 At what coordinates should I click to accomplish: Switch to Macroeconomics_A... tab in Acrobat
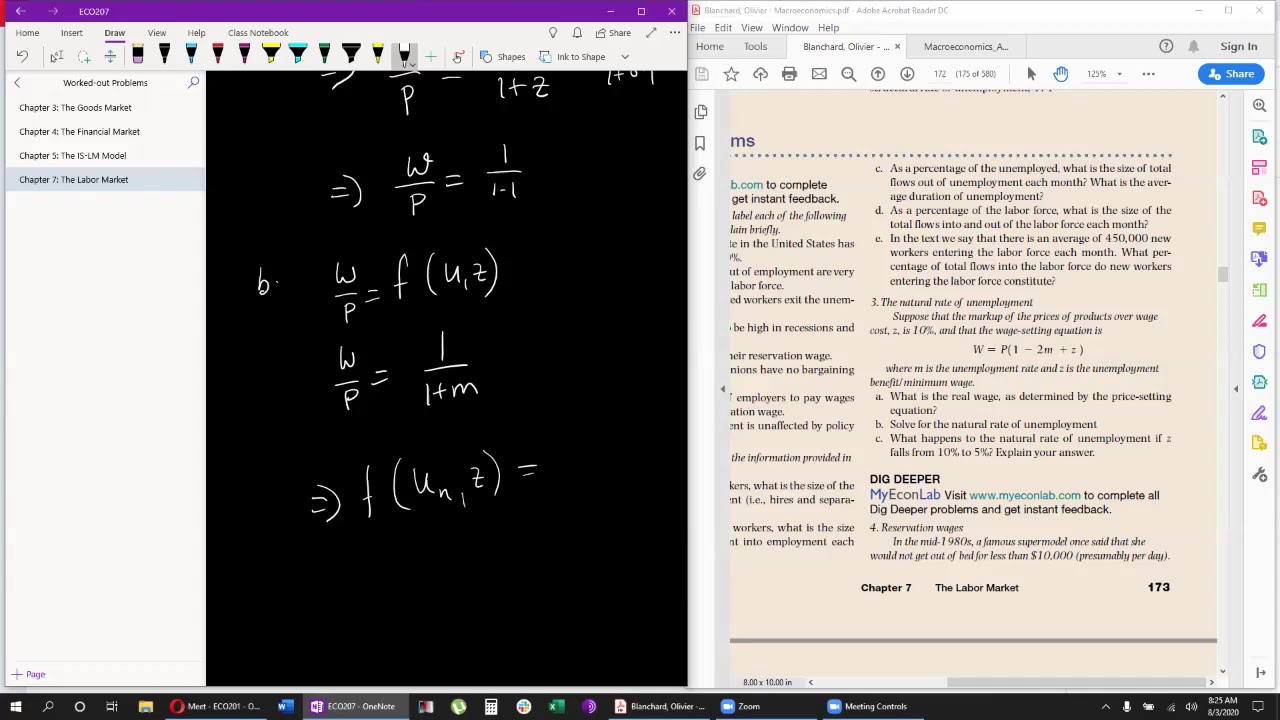point(966,47)
